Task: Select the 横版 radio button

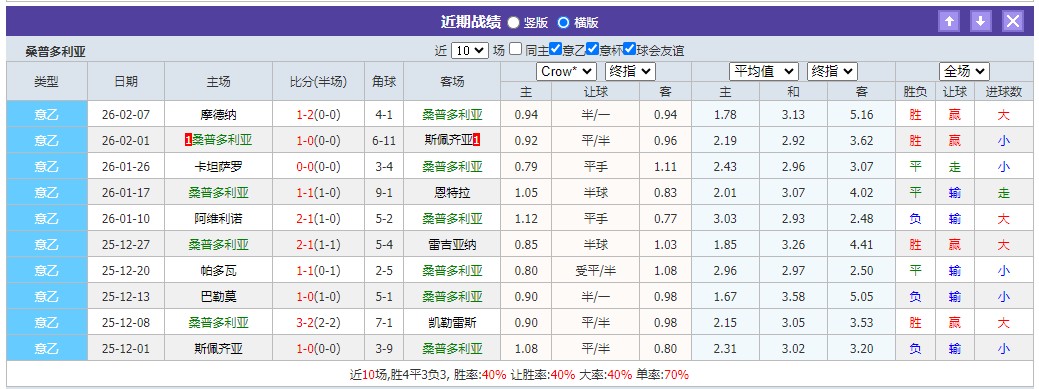Action: click(563, 23)
